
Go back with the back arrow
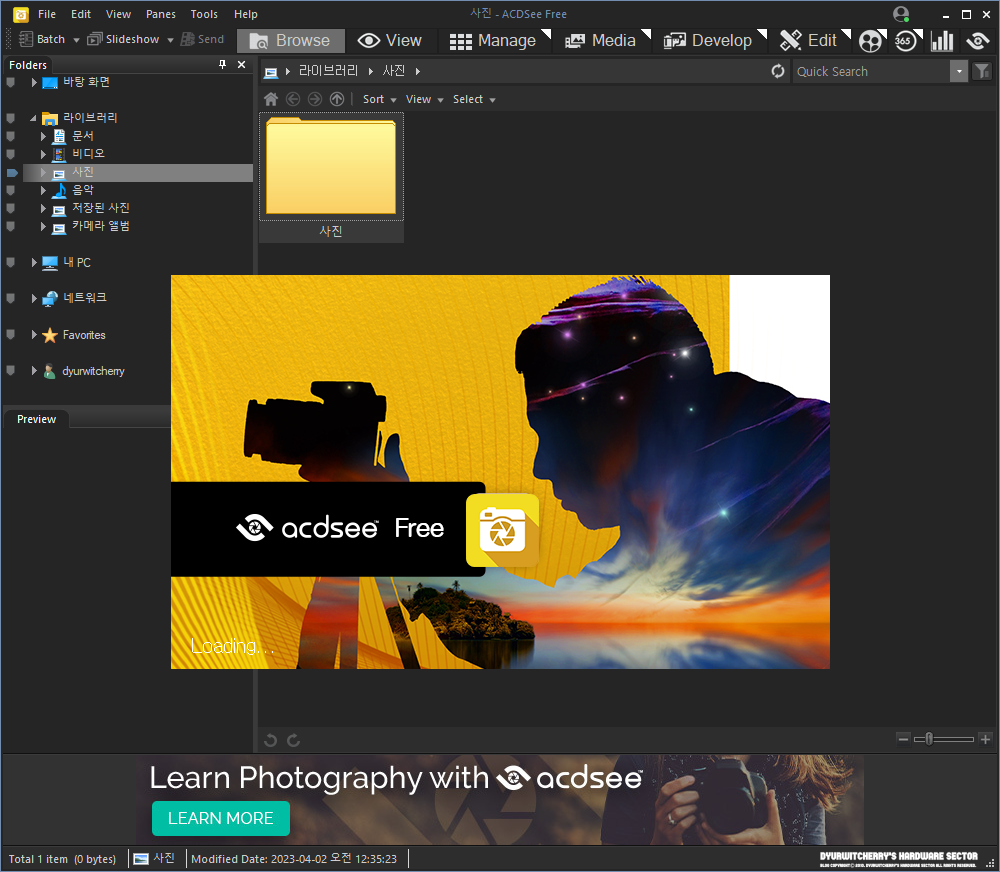coord(293,99)
